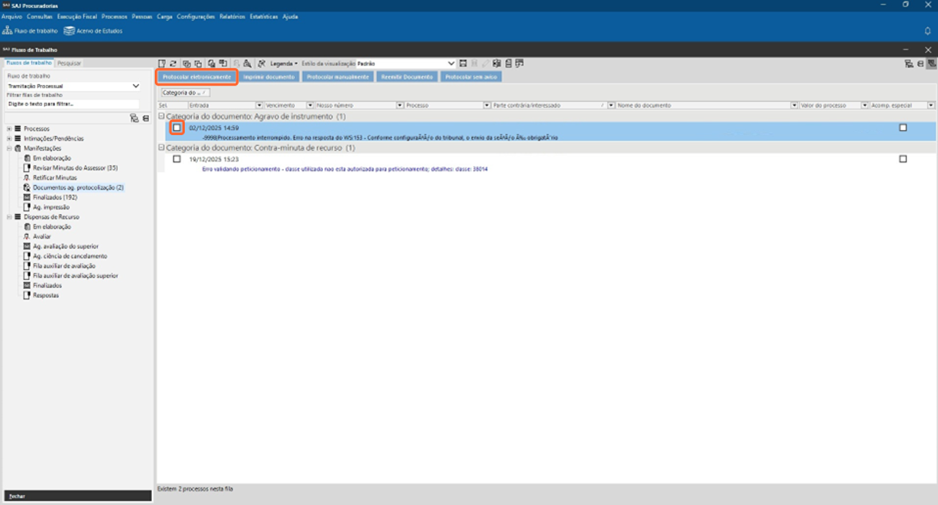Click the refresh icon in the queue toolbar
The height and width of the screenshot is (505, 938).
point(173,64)
